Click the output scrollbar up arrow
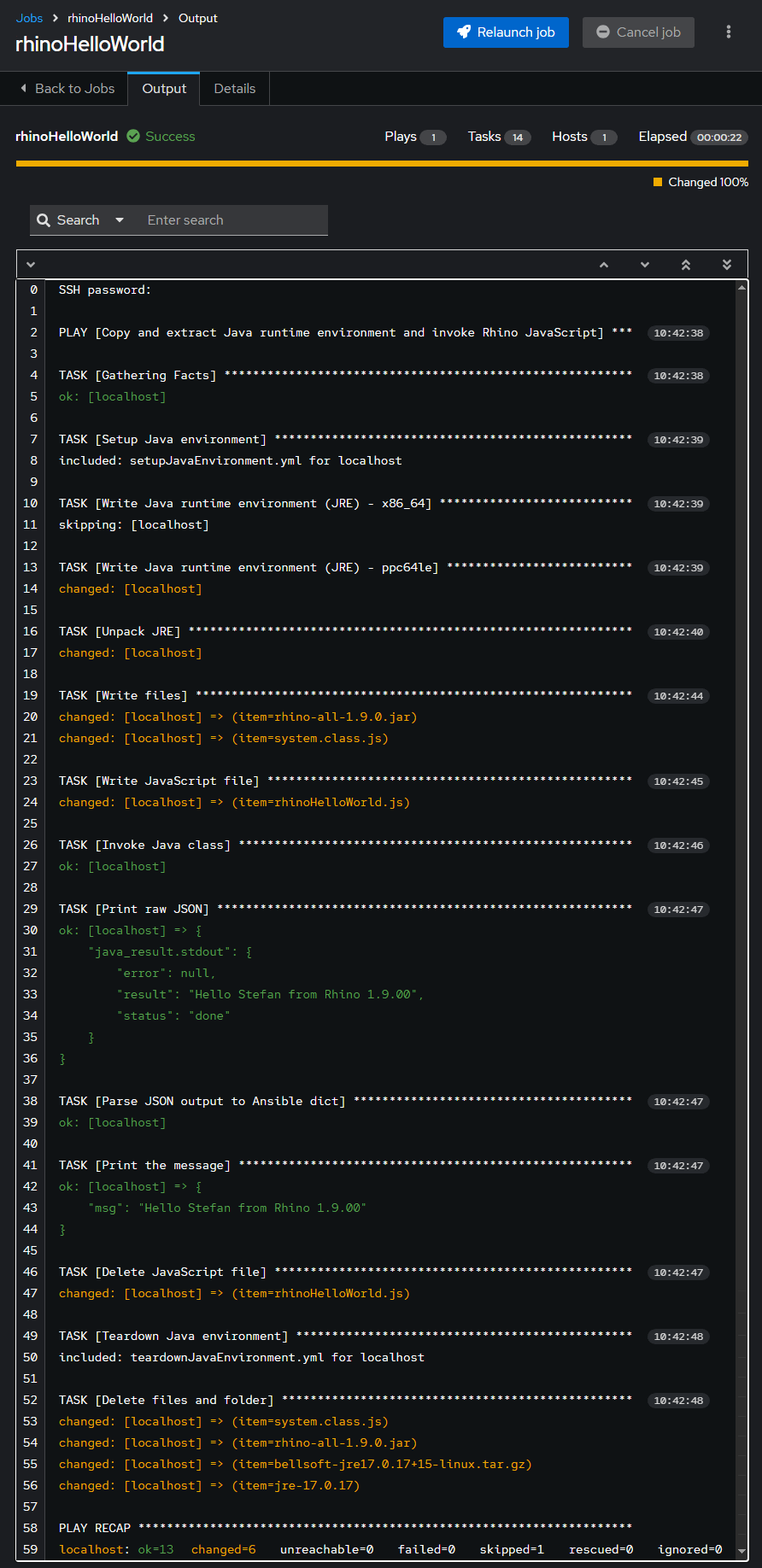Image resolution: width=762 pixels, height=1568 pixels. [741, 288]
